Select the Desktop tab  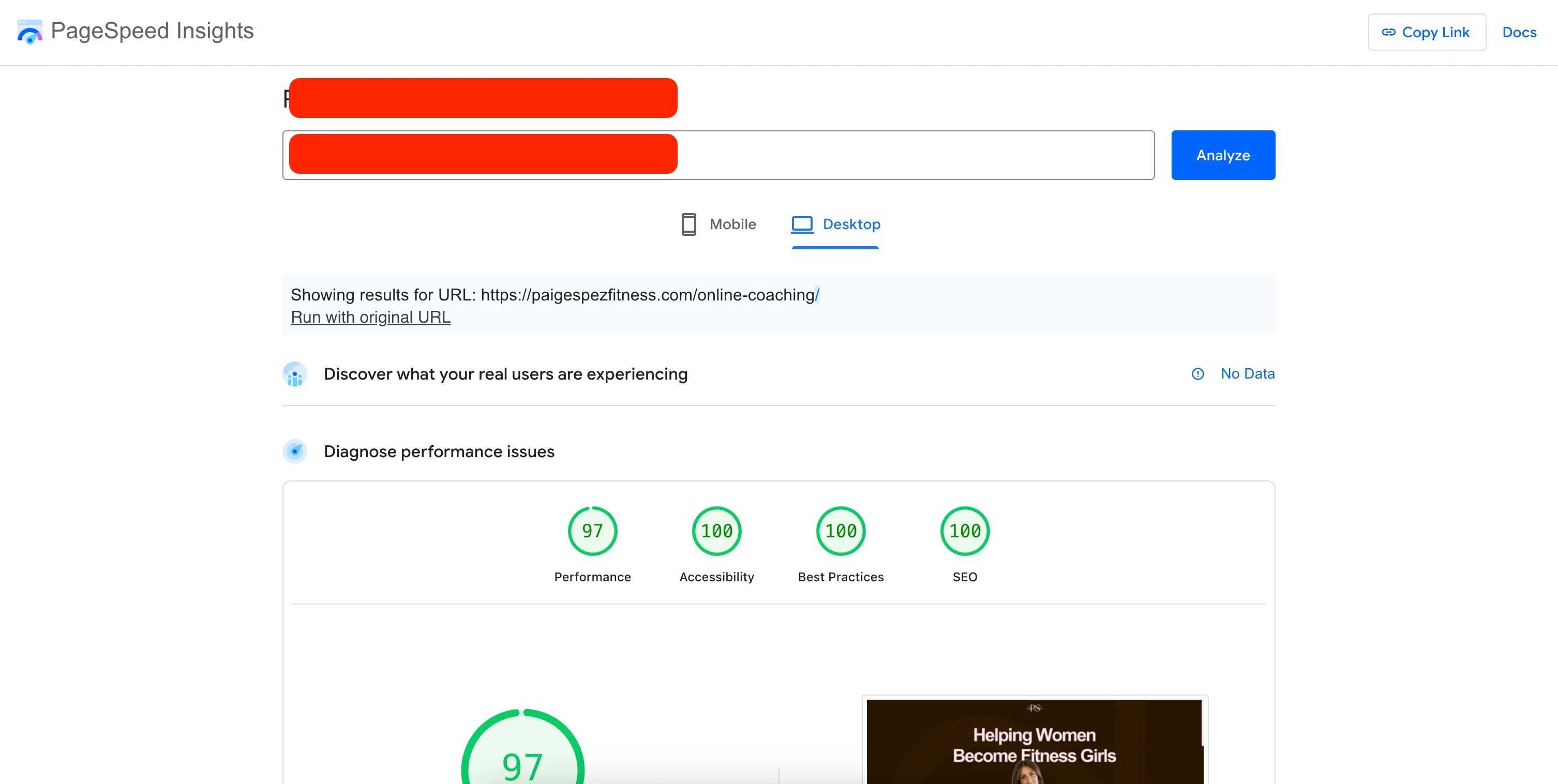click(x=851, y=224)
